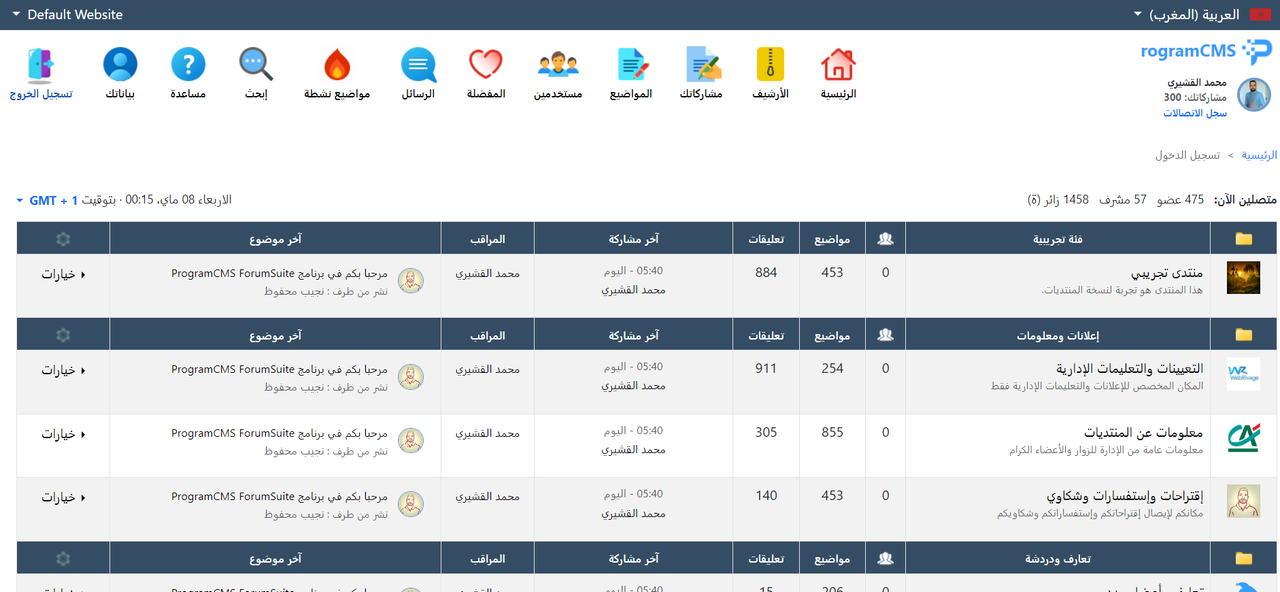This screenshot has width=1280, height=592.
Task: Open العربية (المغرب) language dropdown
Action: (1186, 15)
